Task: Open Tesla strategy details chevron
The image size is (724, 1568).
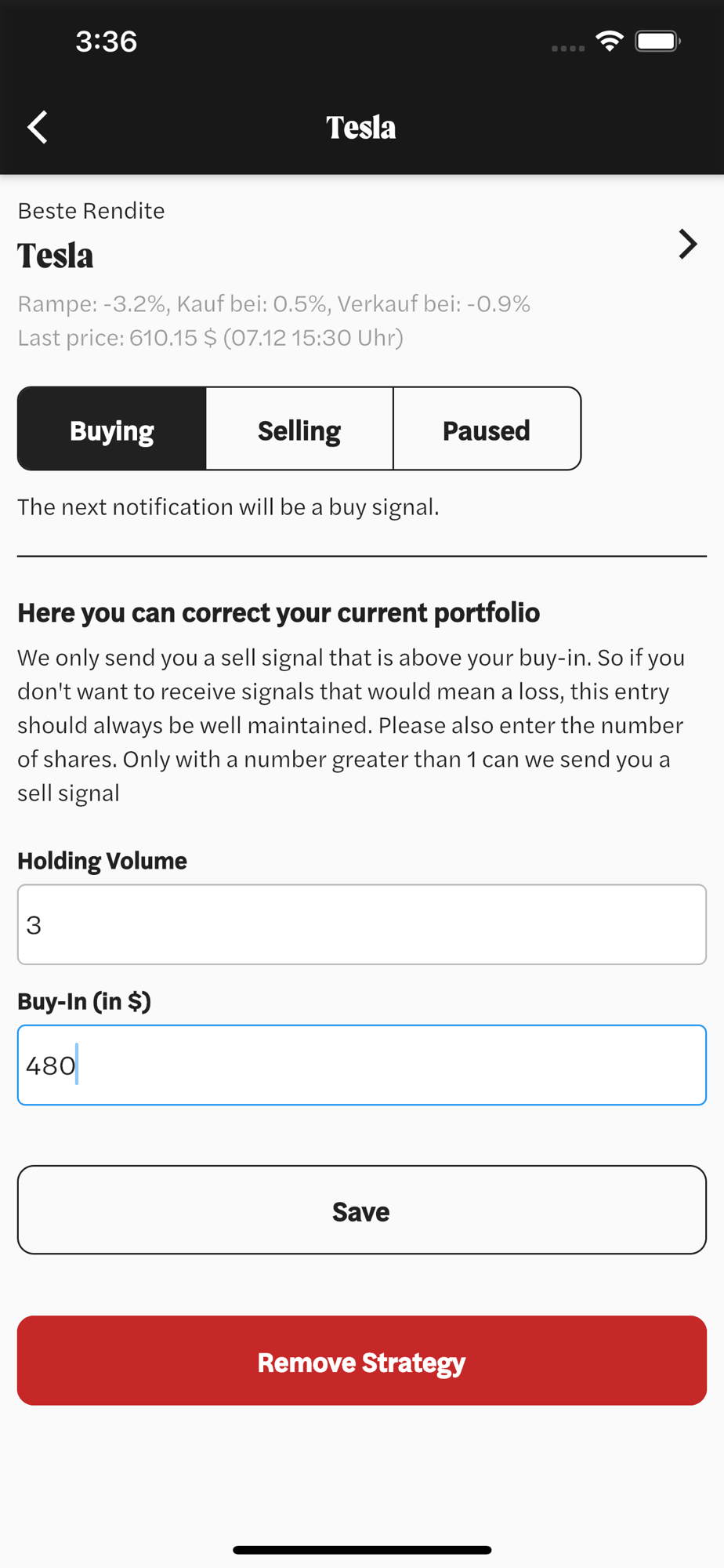Action: coord(687,244)
